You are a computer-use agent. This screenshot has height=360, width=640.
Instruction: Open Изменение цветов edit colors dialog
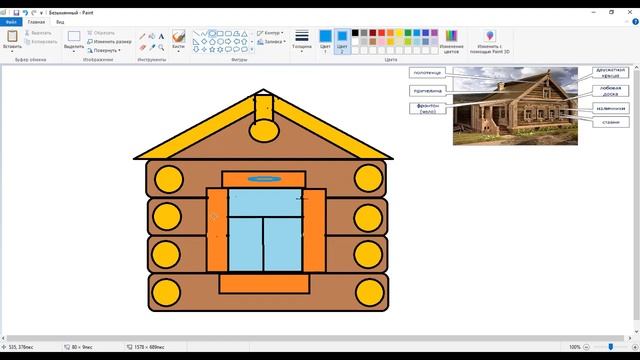451,41
